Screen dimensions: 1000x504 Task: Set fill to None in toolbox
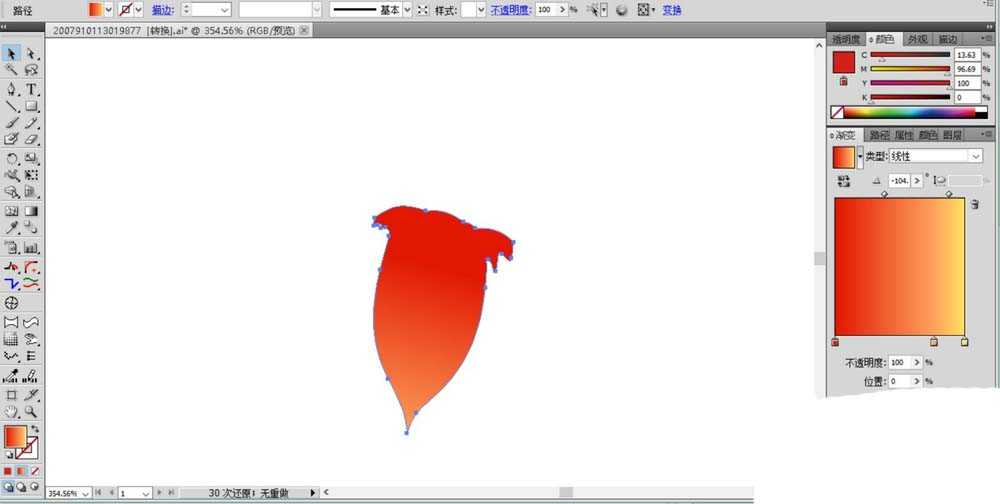point(35,471)
